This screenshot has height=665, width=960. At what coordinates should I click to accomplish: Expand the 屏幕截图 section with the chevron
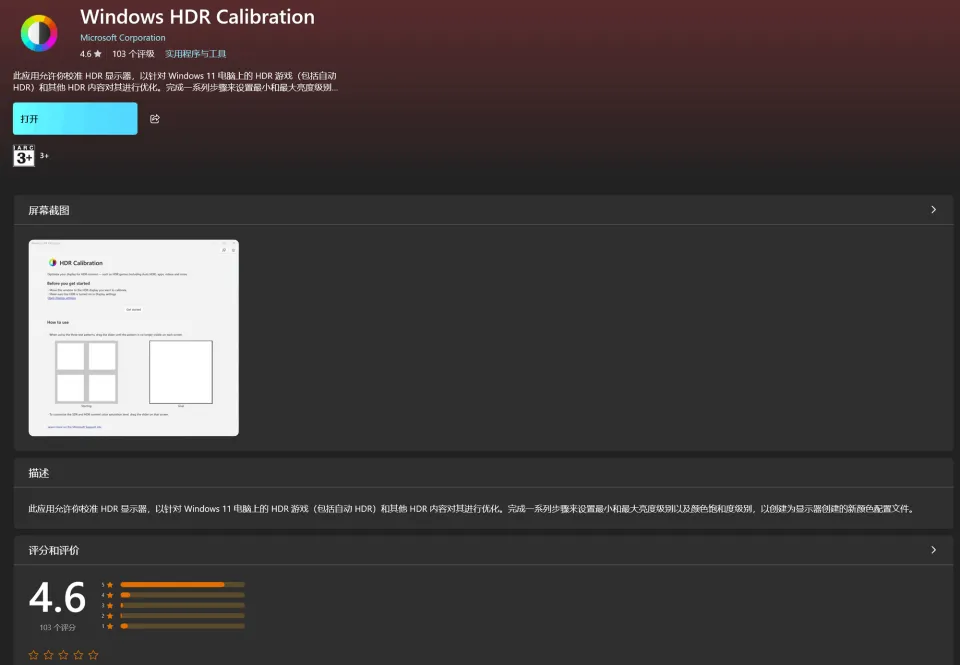(x=933, y=210)
